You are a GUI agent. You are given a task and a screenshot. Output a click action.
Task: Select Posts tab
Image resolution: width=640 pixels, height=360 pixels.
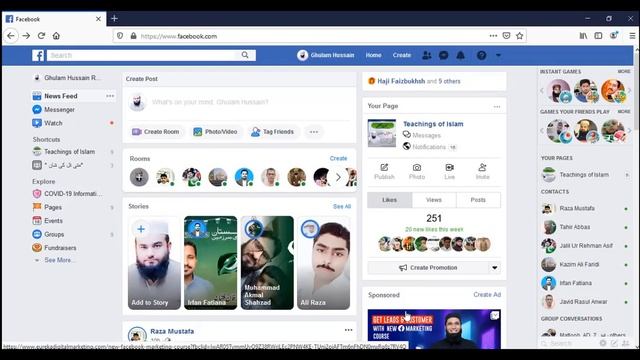pos(478,200)
